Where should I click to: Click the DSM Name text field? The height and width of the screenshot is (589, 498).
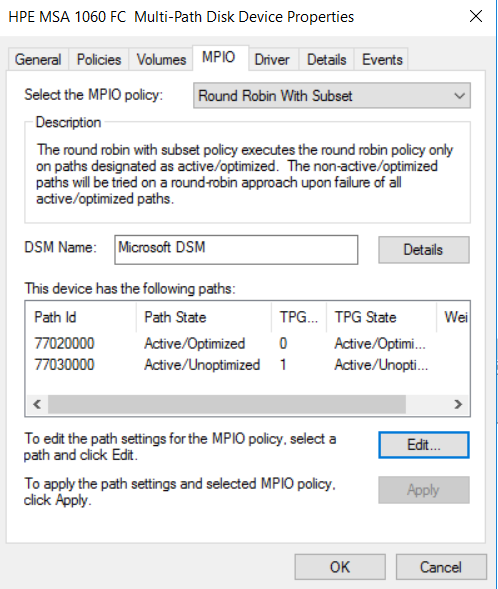click(x=236, y=250)
